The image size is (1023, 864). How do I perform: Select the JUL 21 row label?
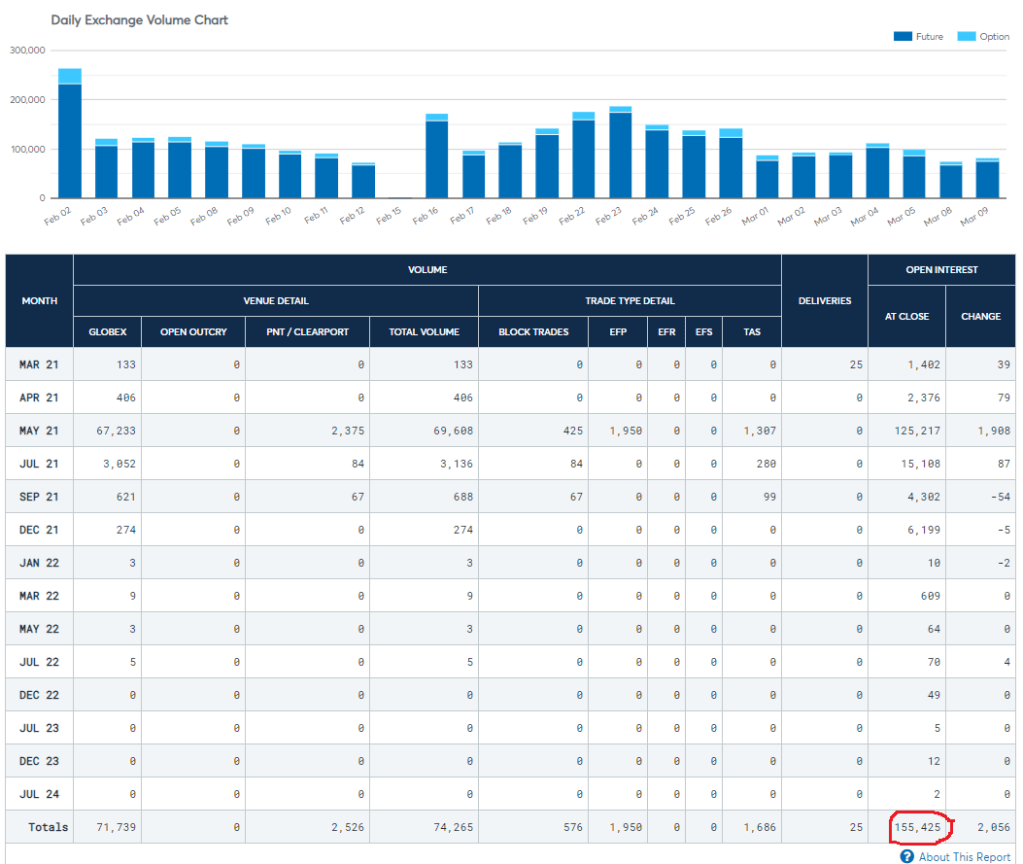[x=39, y=463]
